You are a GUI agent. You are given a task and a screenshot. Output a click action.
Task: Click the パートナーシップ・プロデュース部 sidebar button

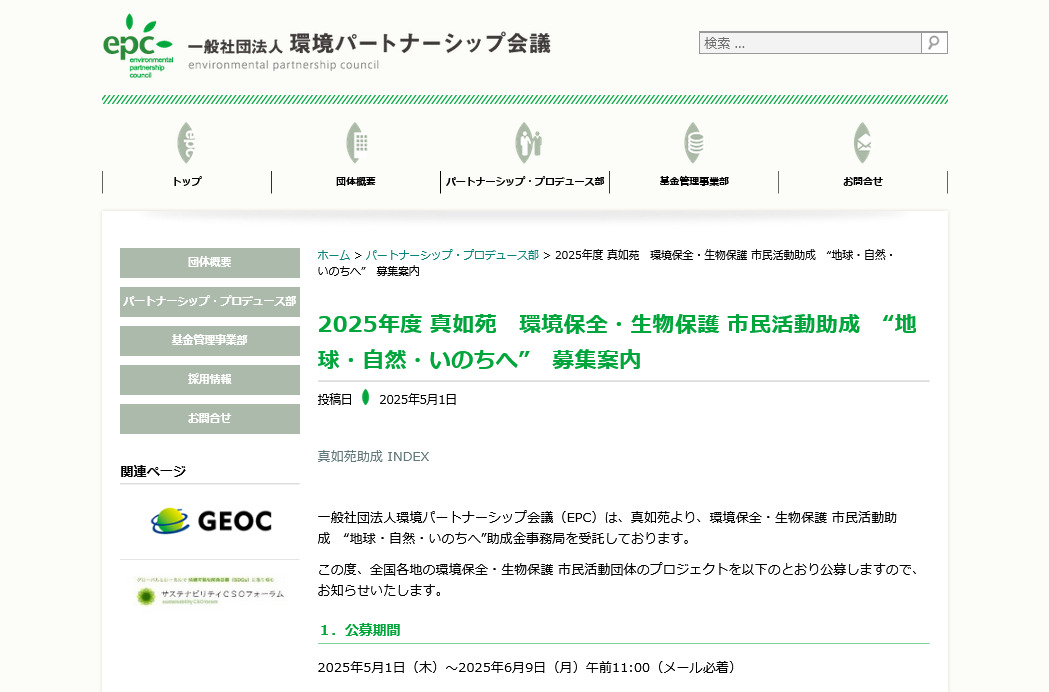click(x=209, y=301)
